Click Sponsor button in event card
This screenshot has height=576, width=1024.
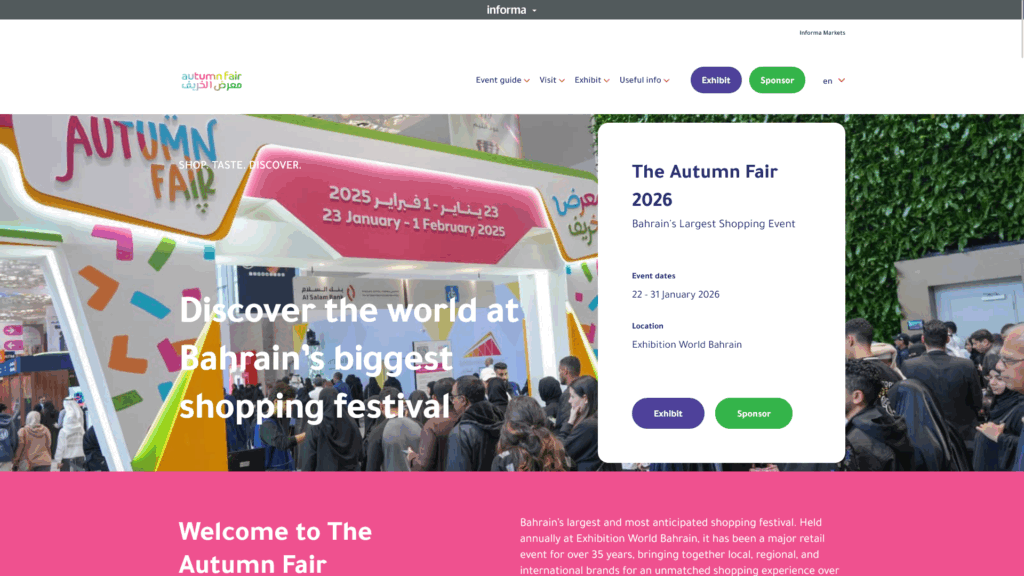click(754, 413)
